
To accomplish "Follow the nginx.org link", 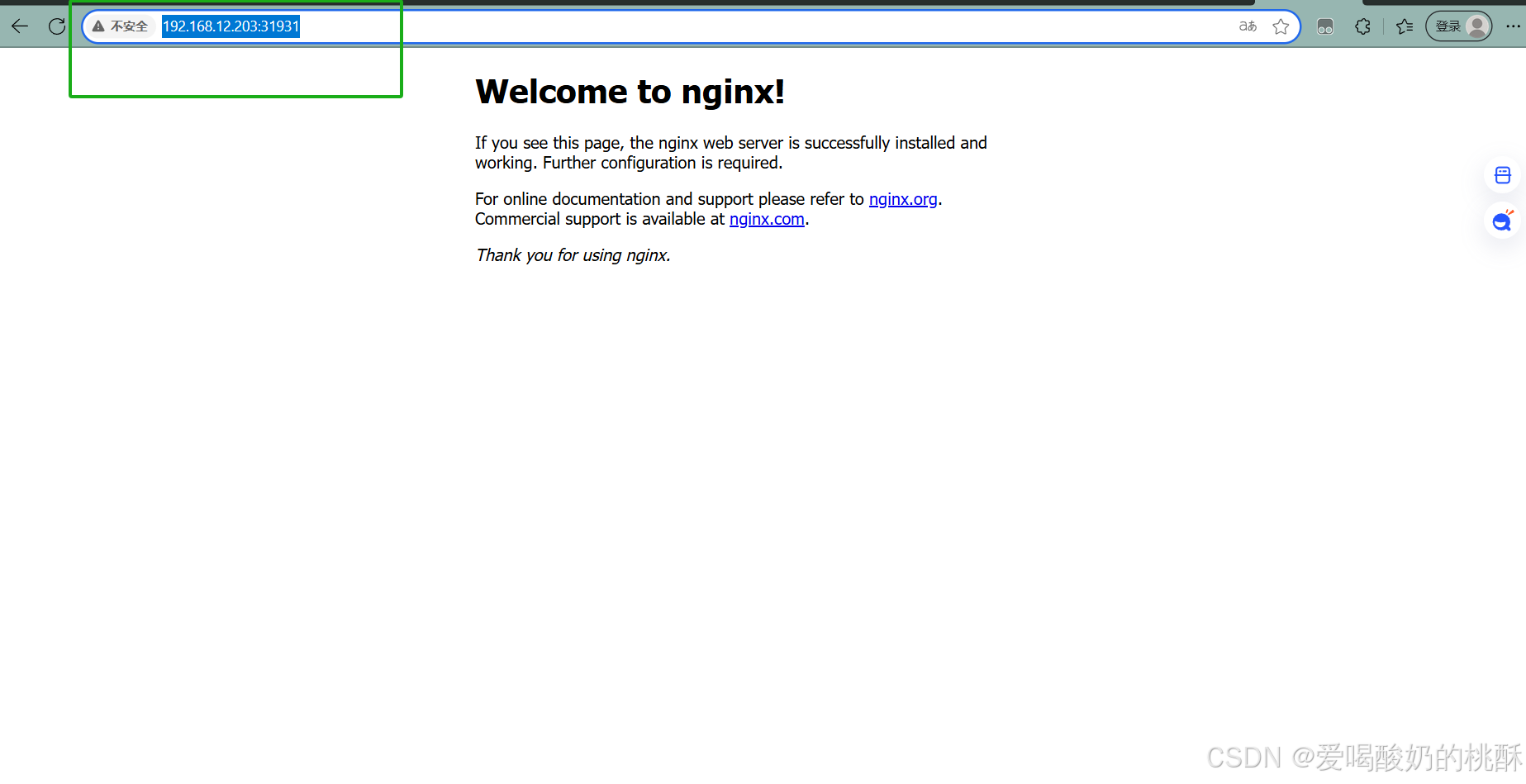I will click(903, 199).
